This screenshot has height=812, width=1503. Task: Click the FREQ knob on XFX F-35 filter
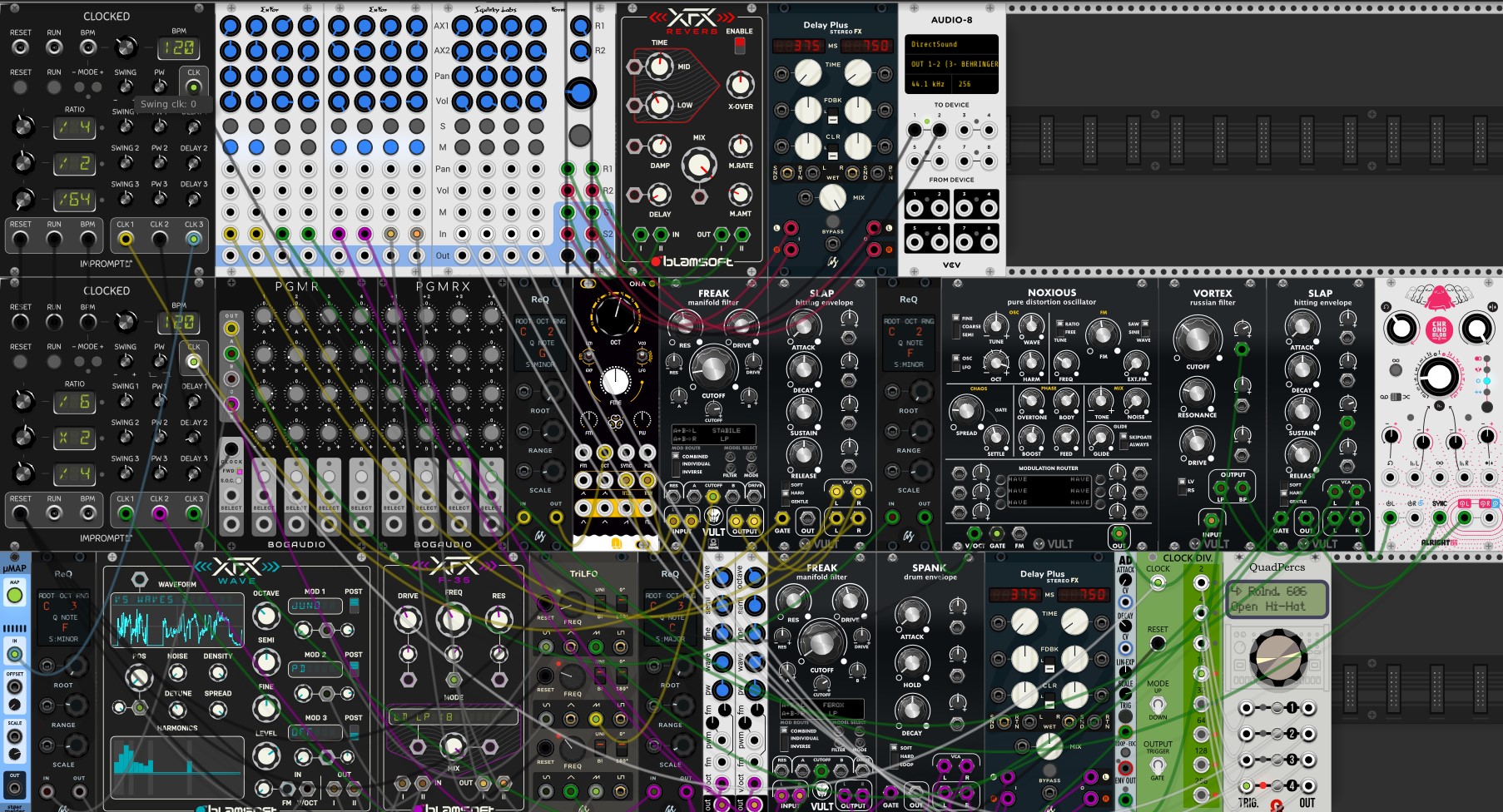(x=453, y=619)
